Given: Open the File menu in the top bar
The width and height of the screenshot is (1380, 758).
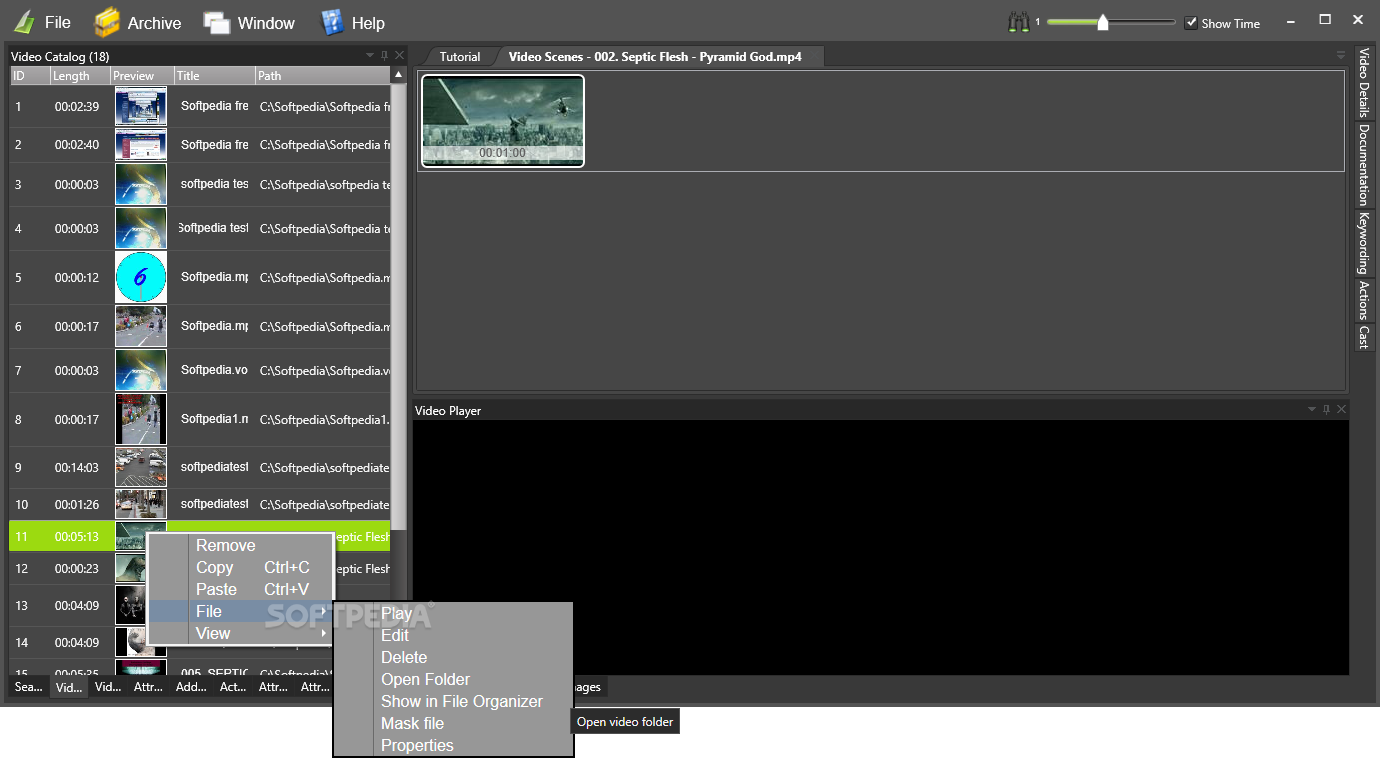Looking at the screenshot, I should tap(42, 22).
